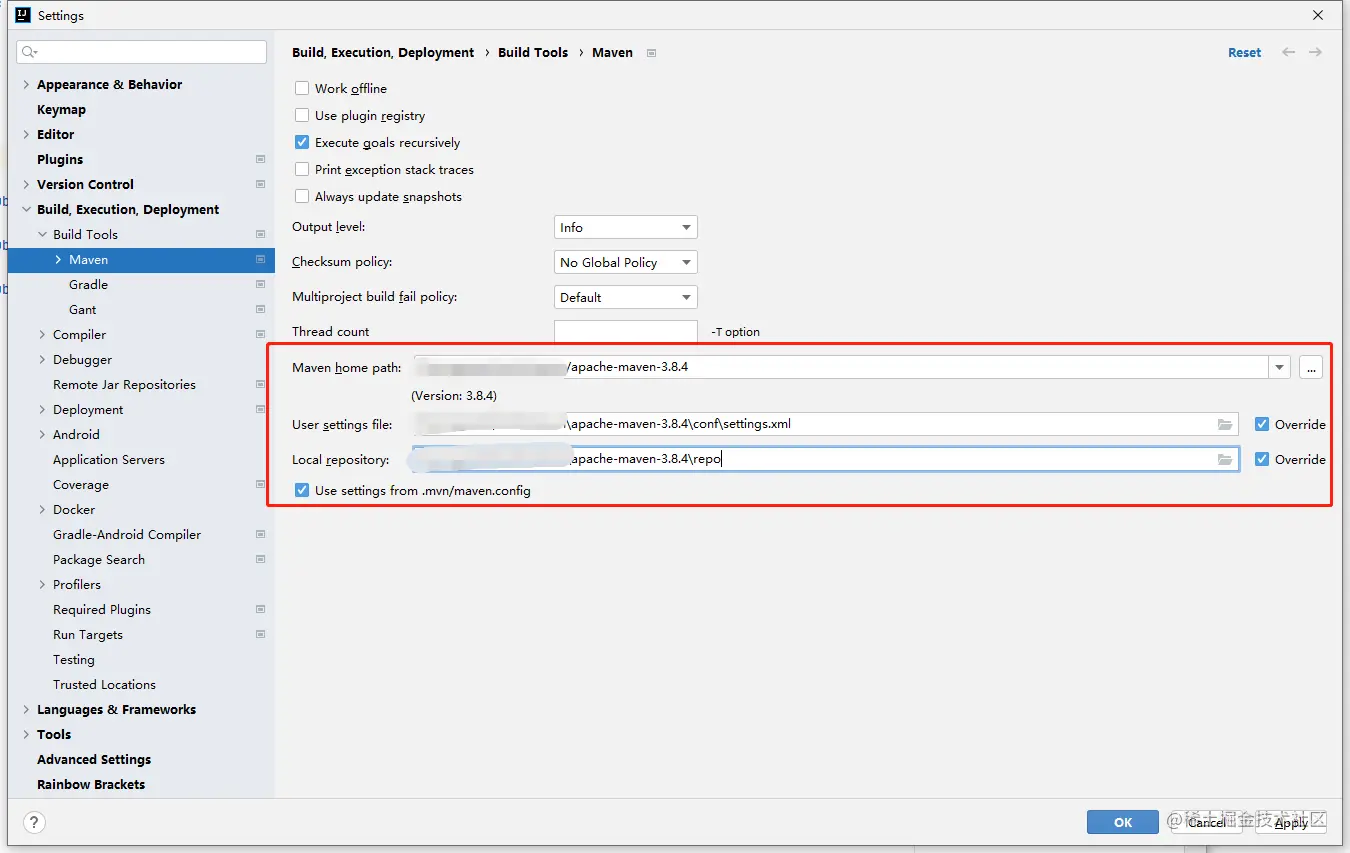
Task: Open Application Servers settings
Action: 109,459
